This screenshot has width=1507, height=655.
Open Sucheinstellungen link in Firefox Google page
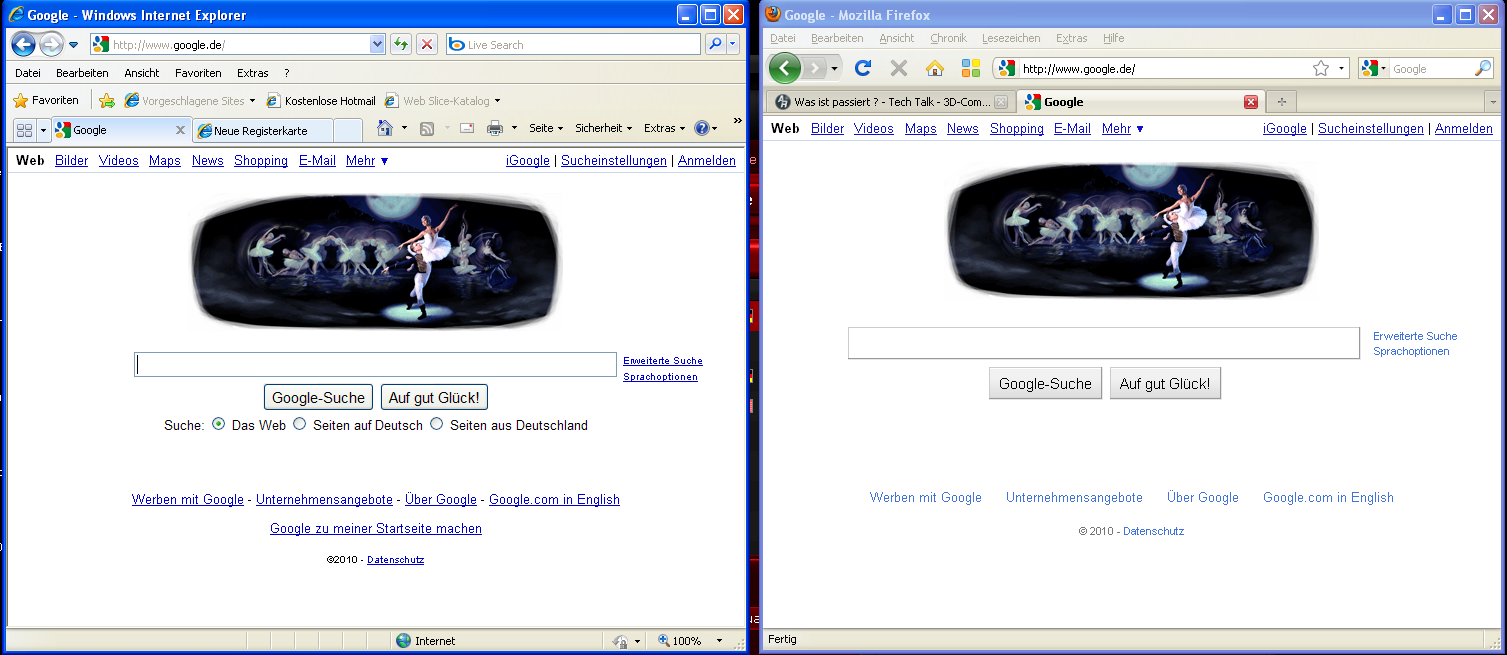pyautogui.click(x=1371, y=129)
